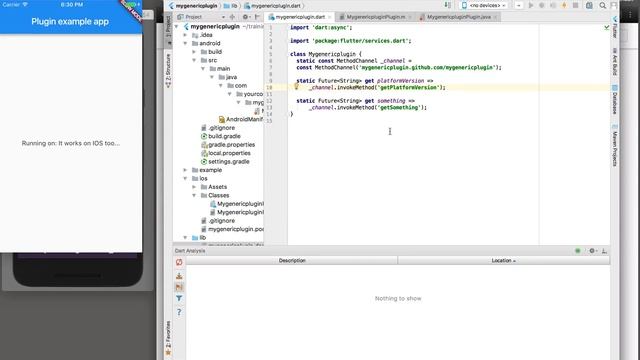The height and width of the screenshot is (360, 640).
Task: Click the toolbar icon left of search magnifier
Action: click(x=589, y=5)
